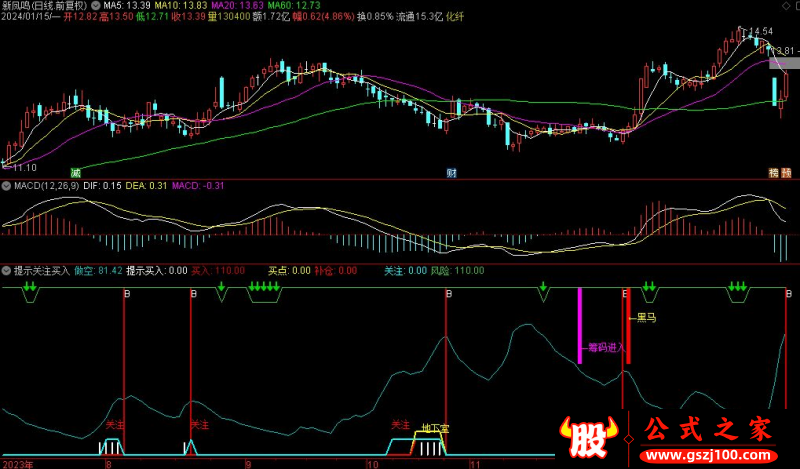Click the 财 event marker on the price axis
The height and width of the screenshot is (469, 800).
coord(451,172)
